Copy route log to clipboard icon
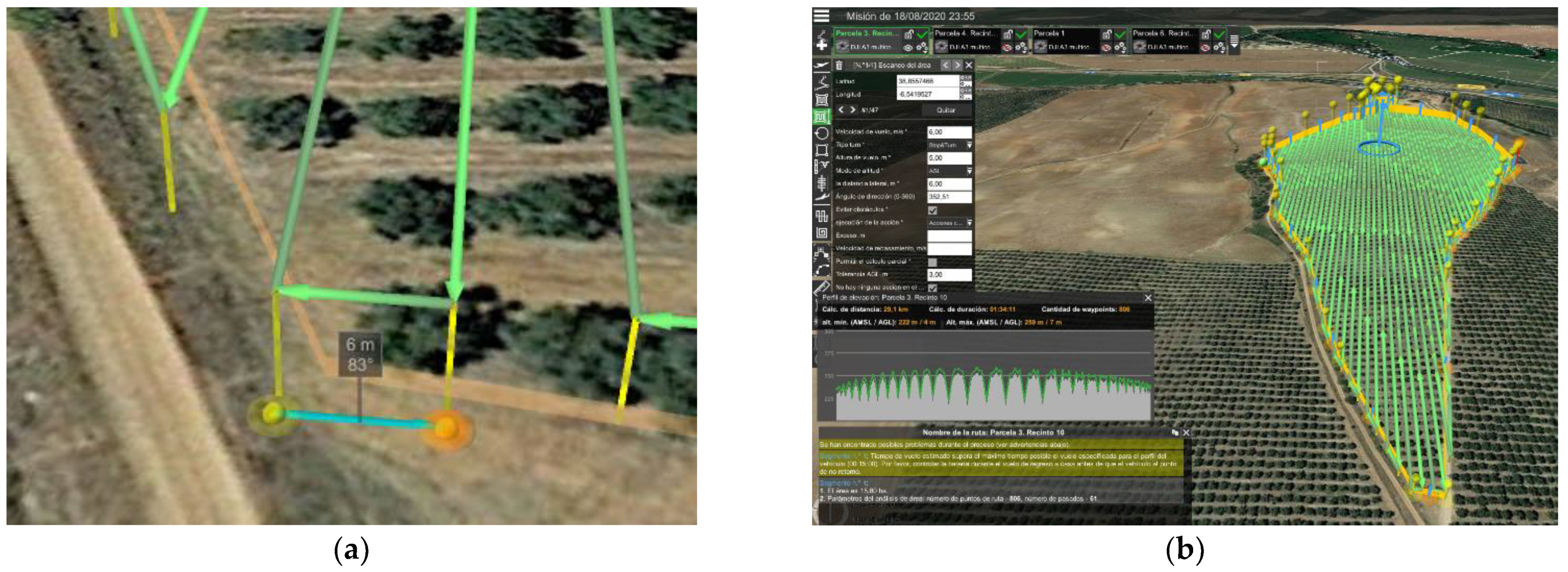Viewport: 1568px width, 572px height. click(x=1175, y=433)
